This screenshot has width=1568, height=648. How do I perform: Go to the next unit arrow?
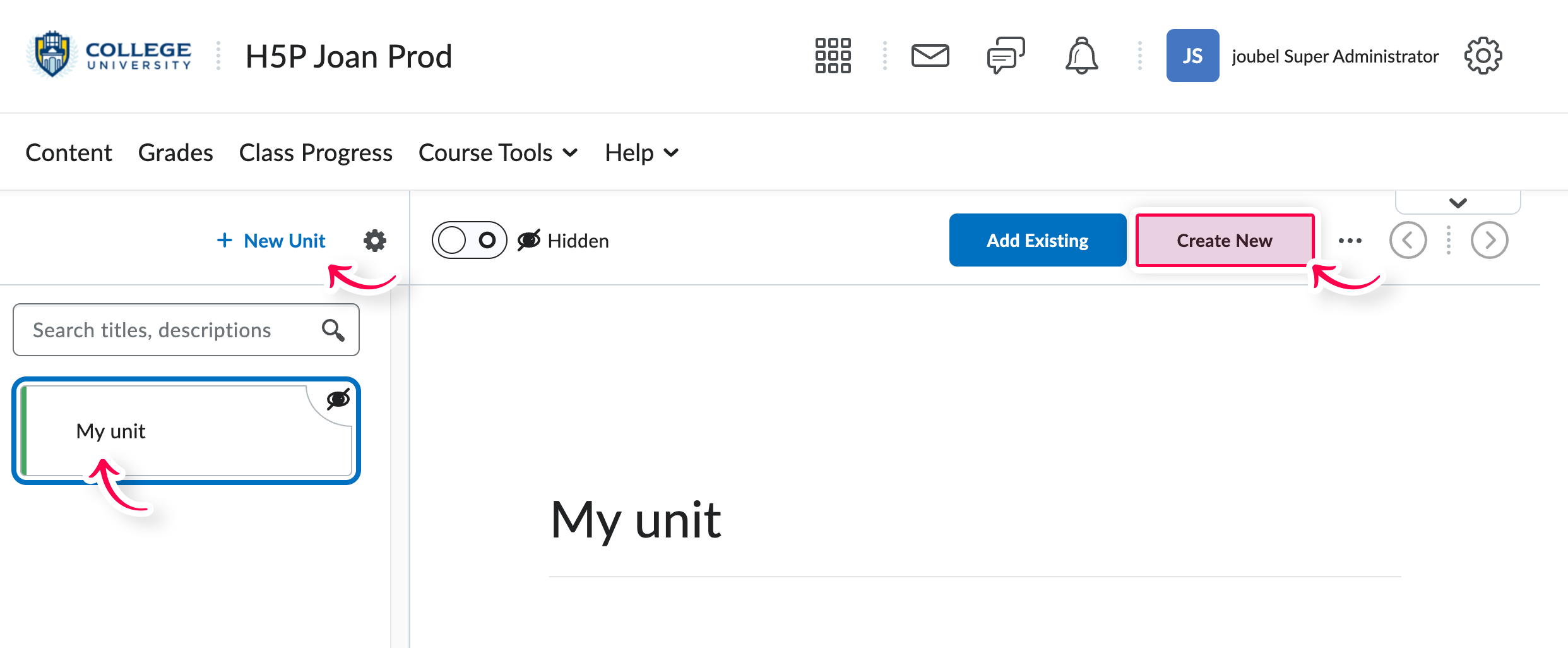[1489, 241]
